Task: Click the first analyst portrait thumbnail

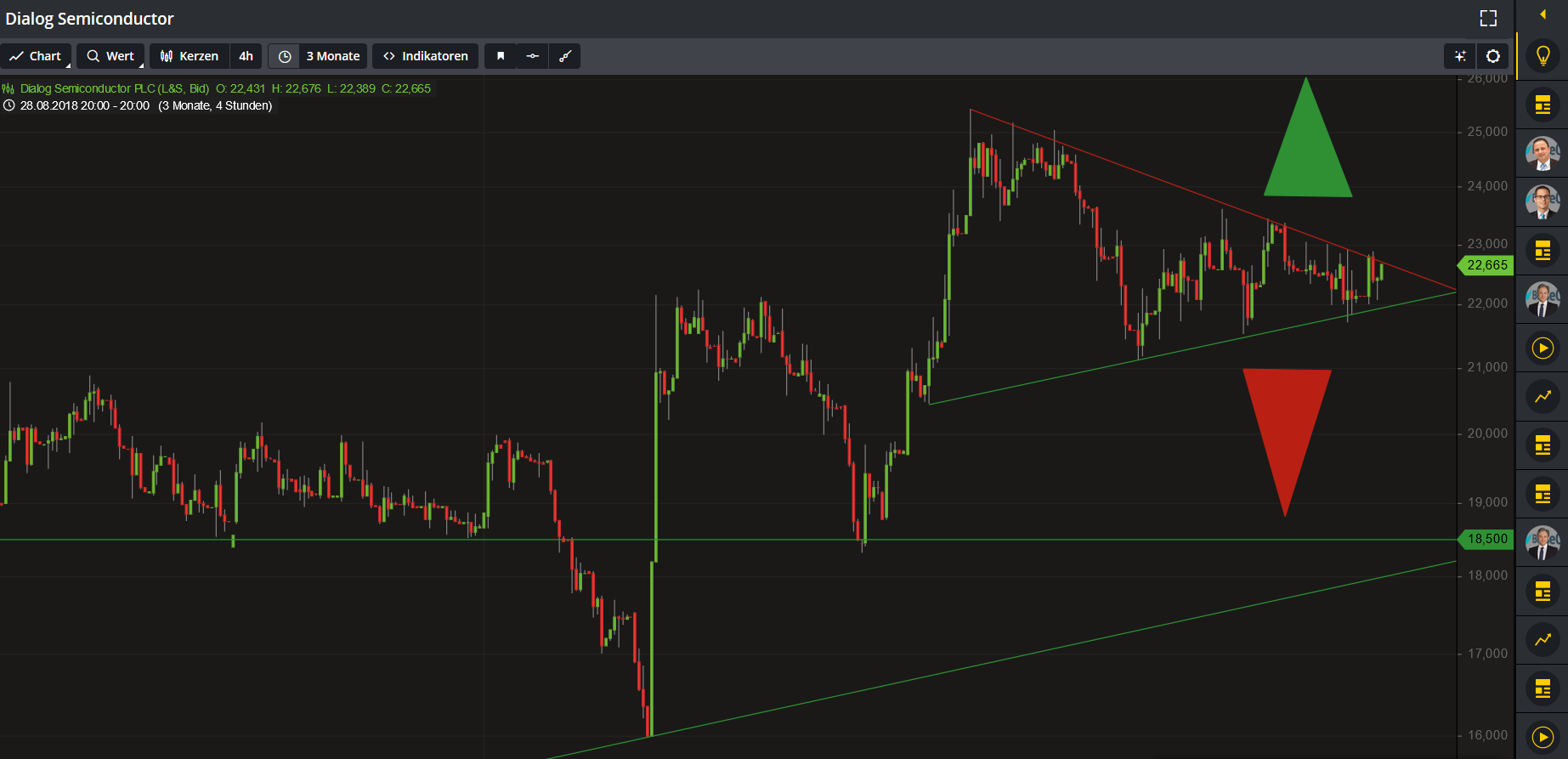Action: pos(1543,154)
